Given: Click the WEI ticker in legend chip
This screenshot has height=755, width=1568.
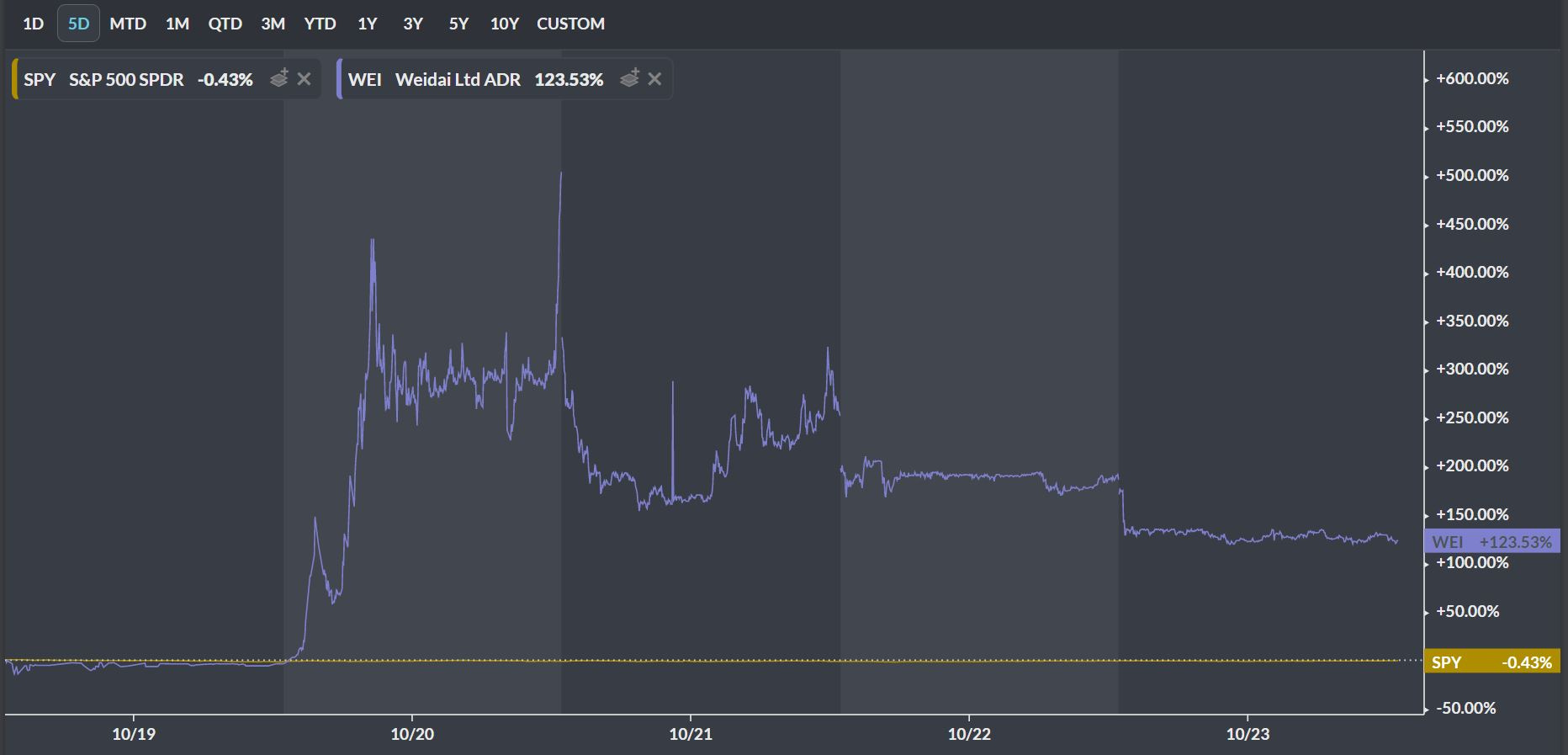Looking at the screenshot, I should (365, 79).
